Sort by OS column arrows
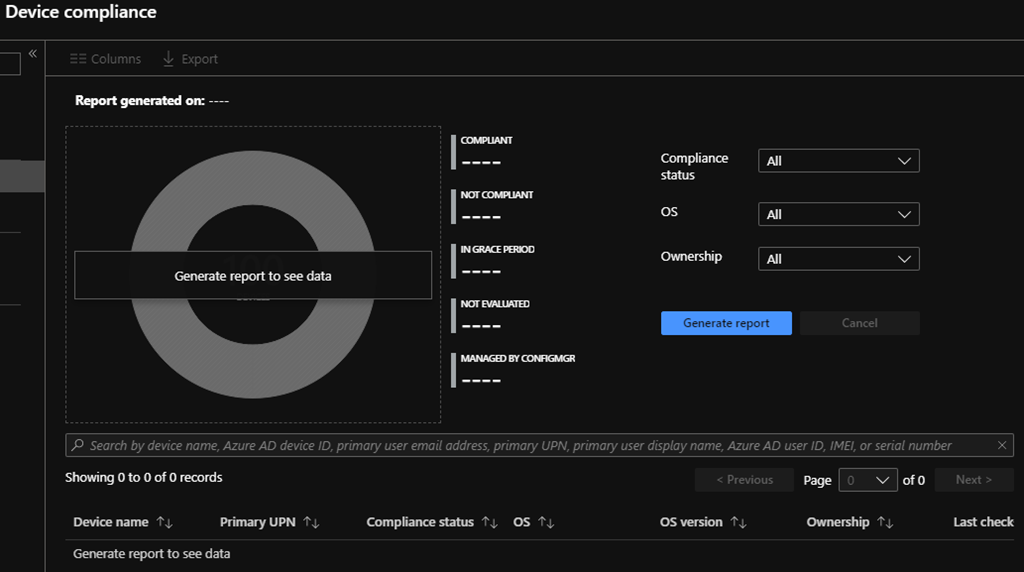This screenshot has width=1024, height=572. click(546, 522)
